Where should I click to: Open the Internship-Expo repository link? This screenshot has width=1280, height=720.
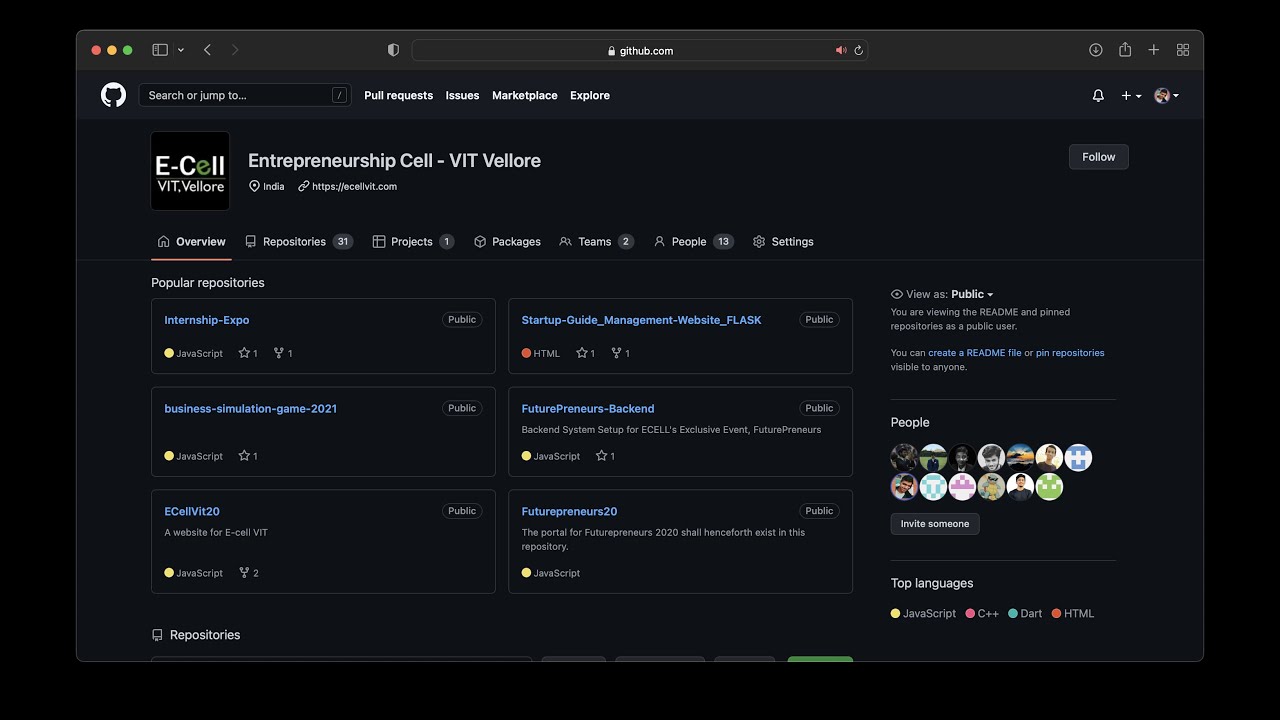point(207,320)
